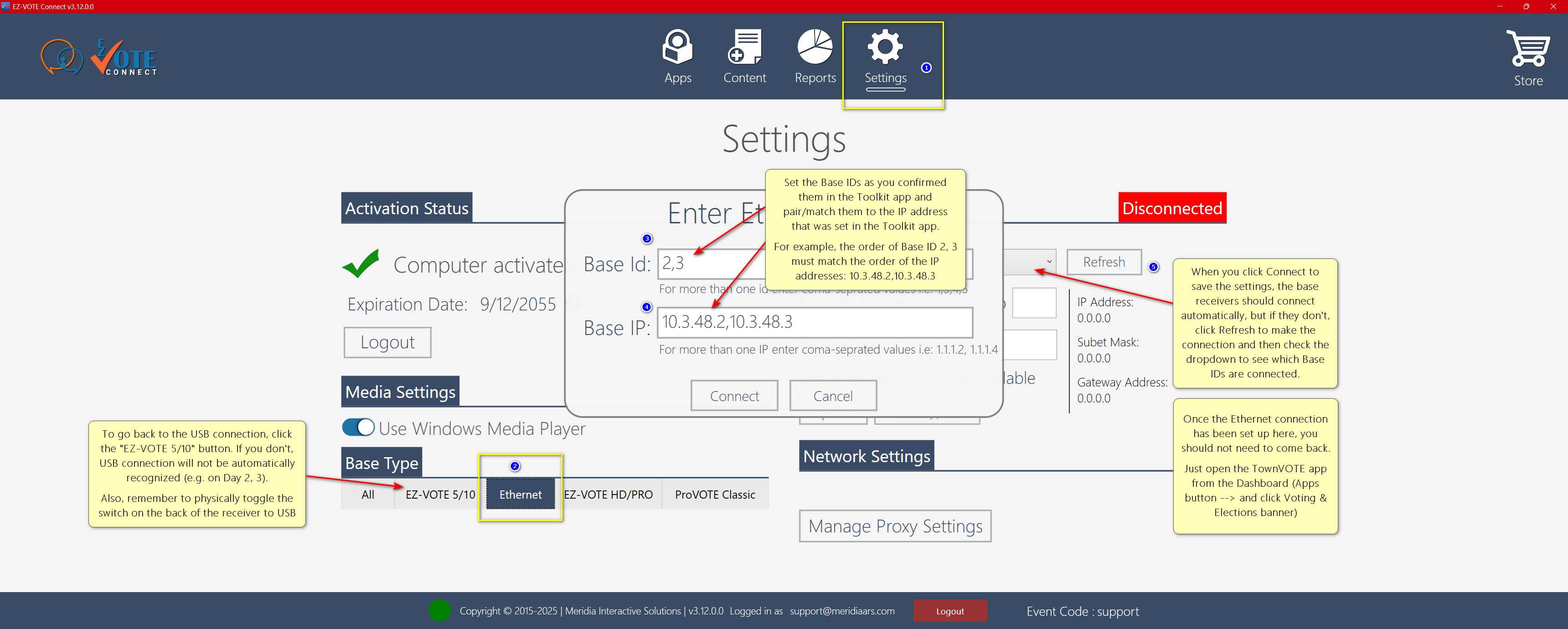Image resolution: width=1568 pixels, height=629 pixels.
Task: Open Manage Proxy Settings
Action: 895,526
